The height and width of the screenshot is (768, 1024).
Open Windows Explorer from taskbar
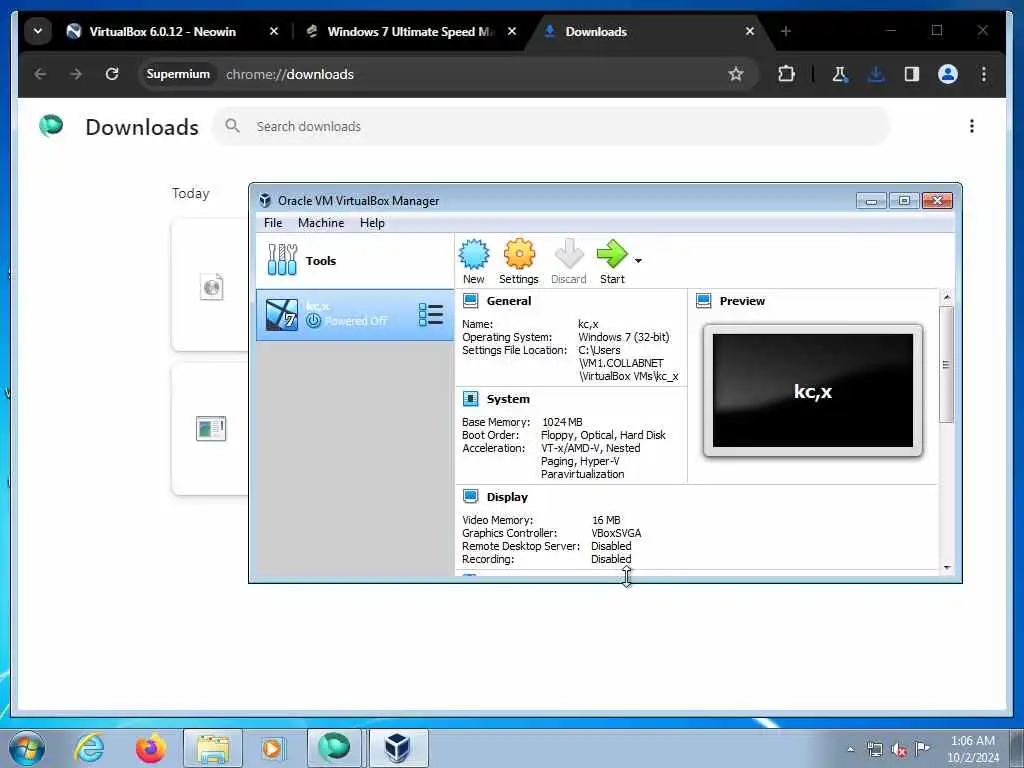pos(213,748)
